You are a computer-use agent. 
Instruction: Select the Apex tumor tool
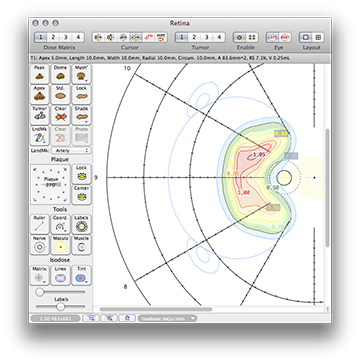pyautogui.click(x=40, y=94)
